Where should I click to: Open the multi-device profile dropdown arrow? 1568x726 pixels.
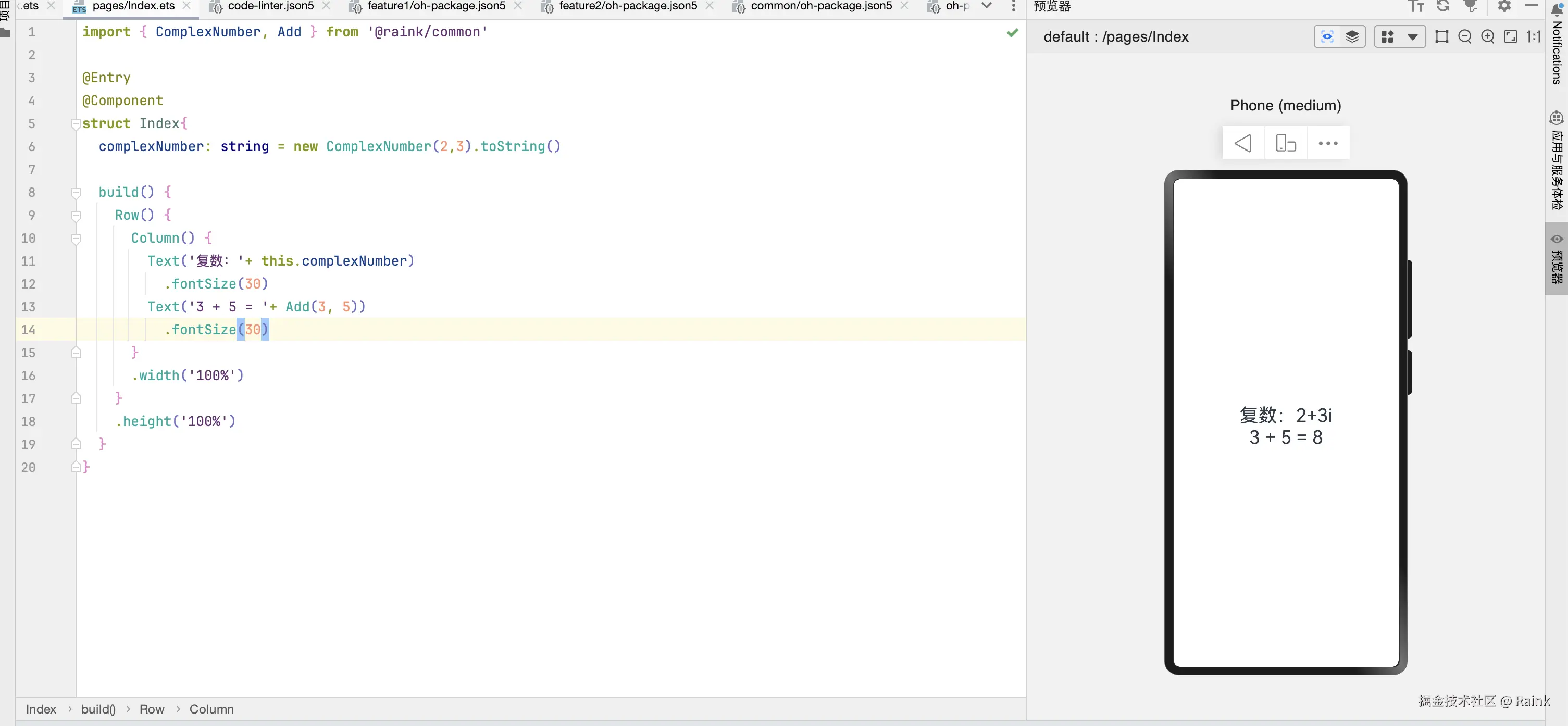[1412, 36]
